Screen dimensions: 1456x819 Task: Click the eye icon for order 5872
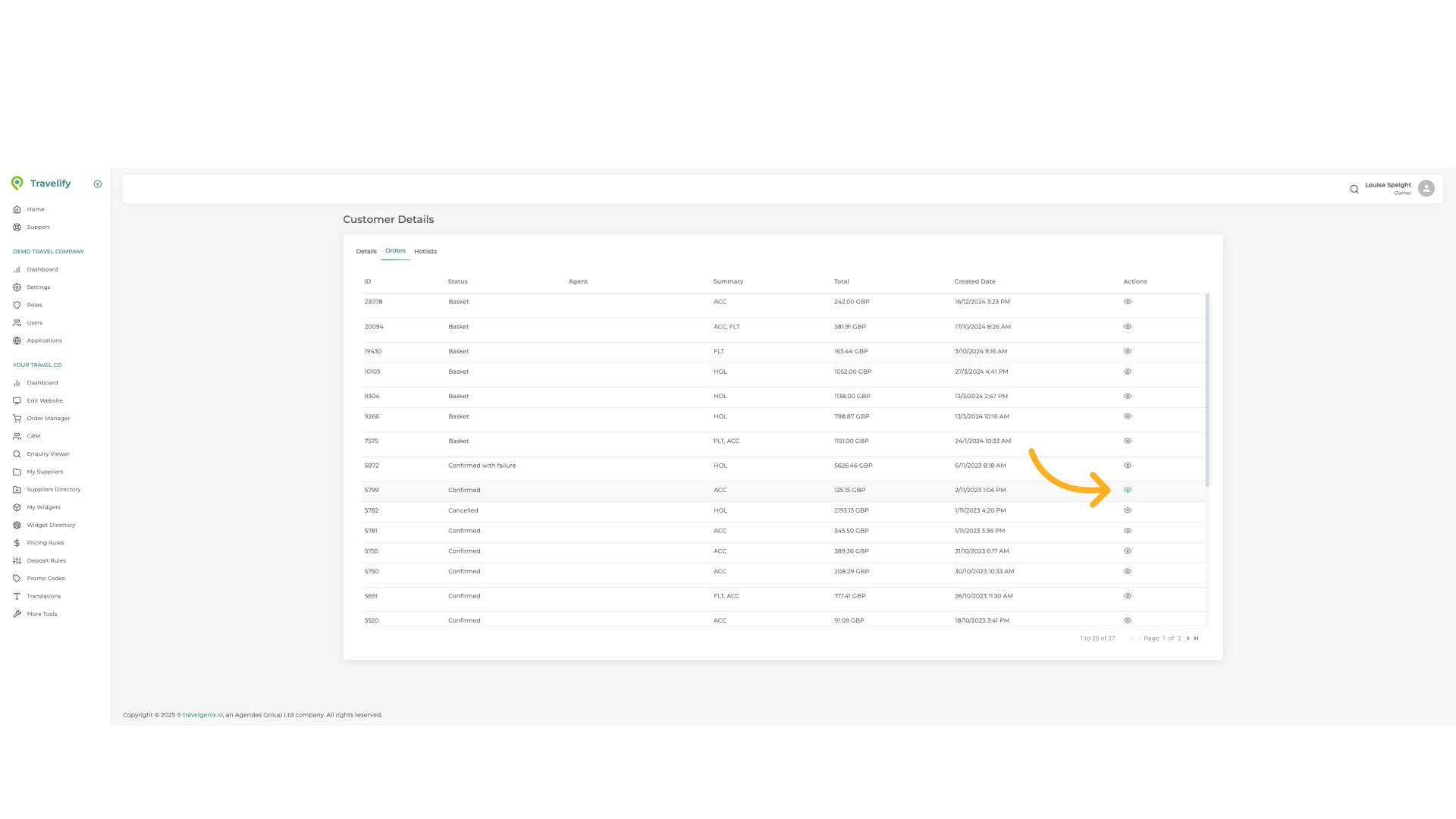(1127, 466)
